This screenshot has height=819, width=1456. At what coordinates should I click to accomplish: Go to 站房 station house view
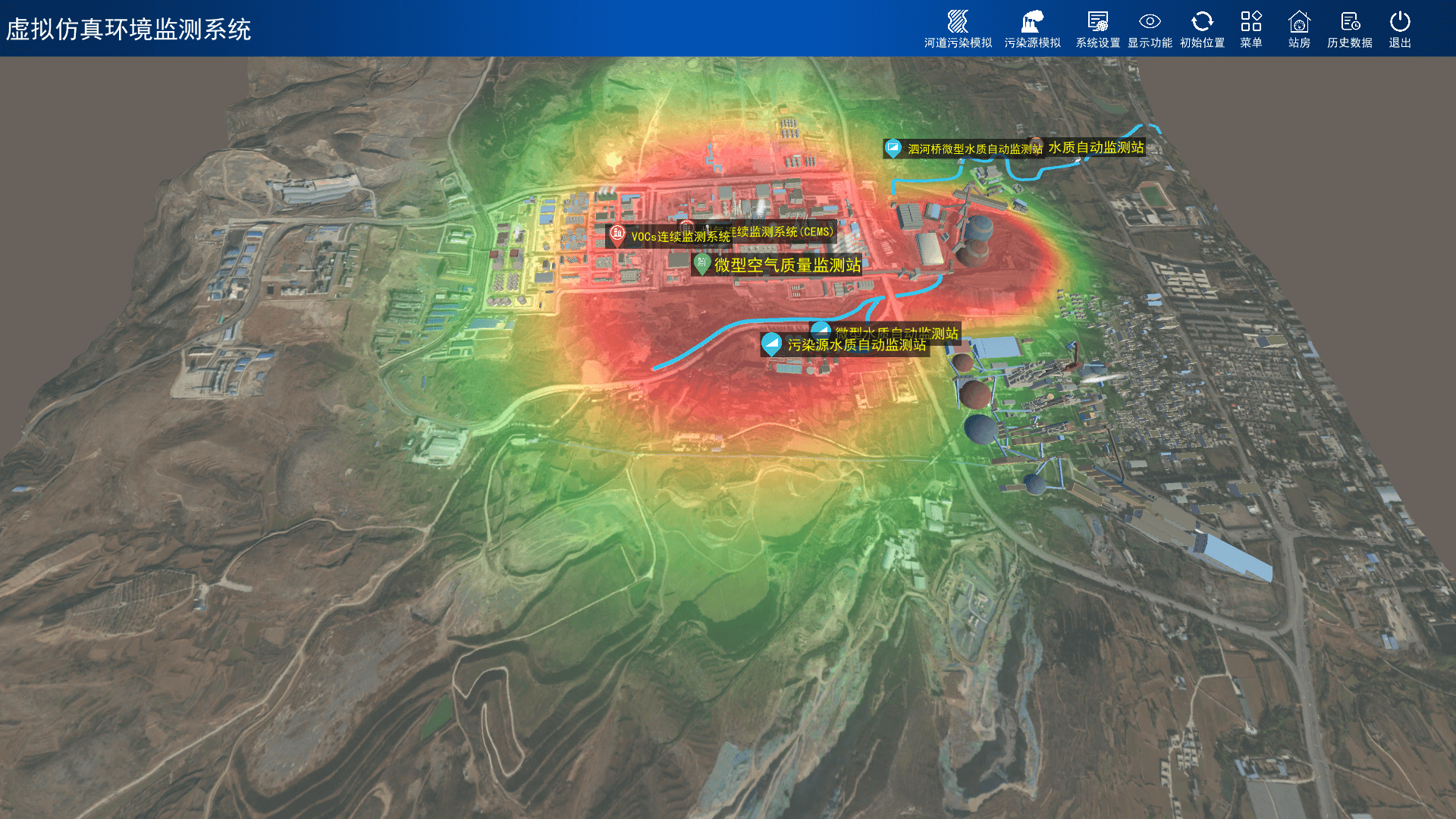point(1299,30)
